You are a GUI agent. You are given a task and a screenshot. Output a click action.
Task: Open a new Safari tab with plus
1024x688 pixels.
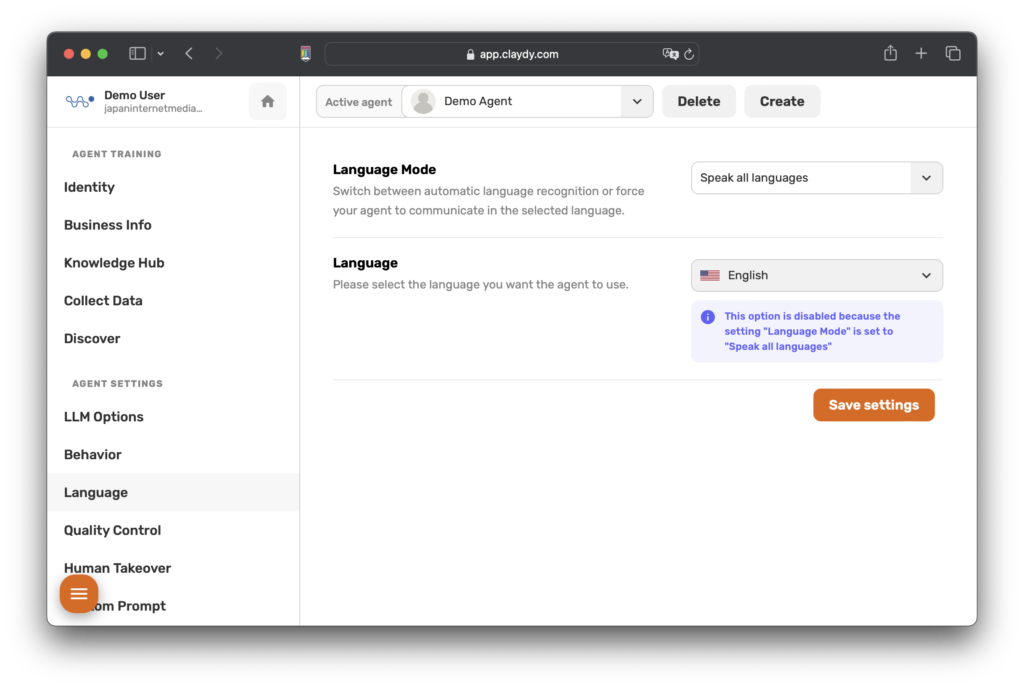click(921, 54)
